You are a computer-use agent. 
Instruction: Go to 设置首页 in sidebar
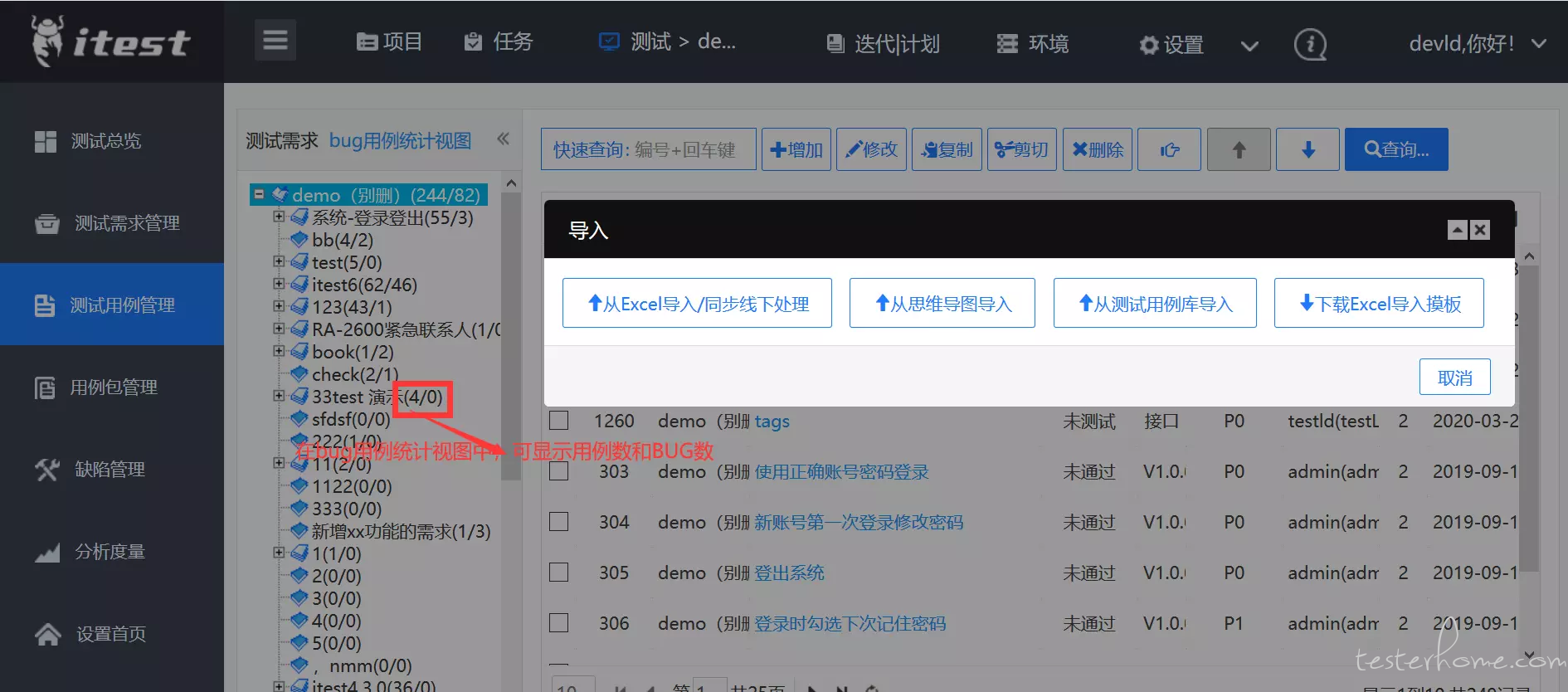tap(112, 634)
